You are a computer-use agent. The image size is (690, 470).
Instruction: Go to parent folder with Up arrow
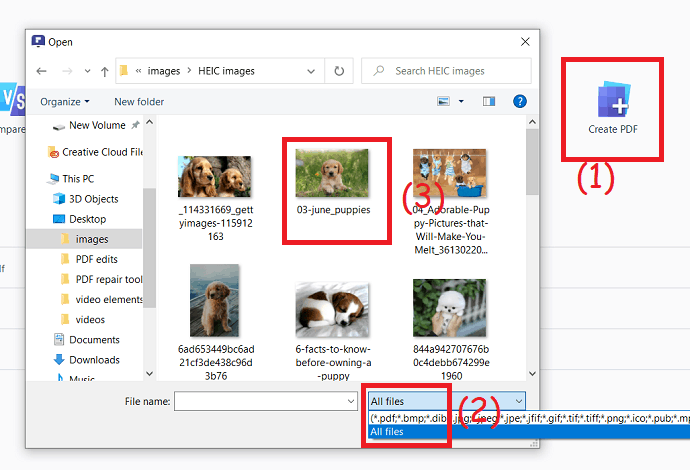pos(104,71)
